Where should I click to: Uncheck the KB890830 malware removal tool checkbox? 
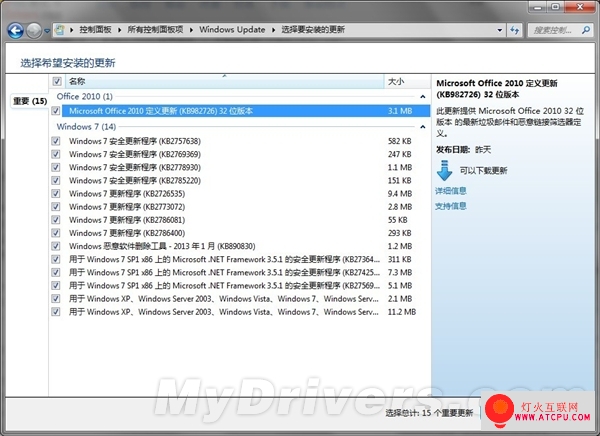coord(56,246)
